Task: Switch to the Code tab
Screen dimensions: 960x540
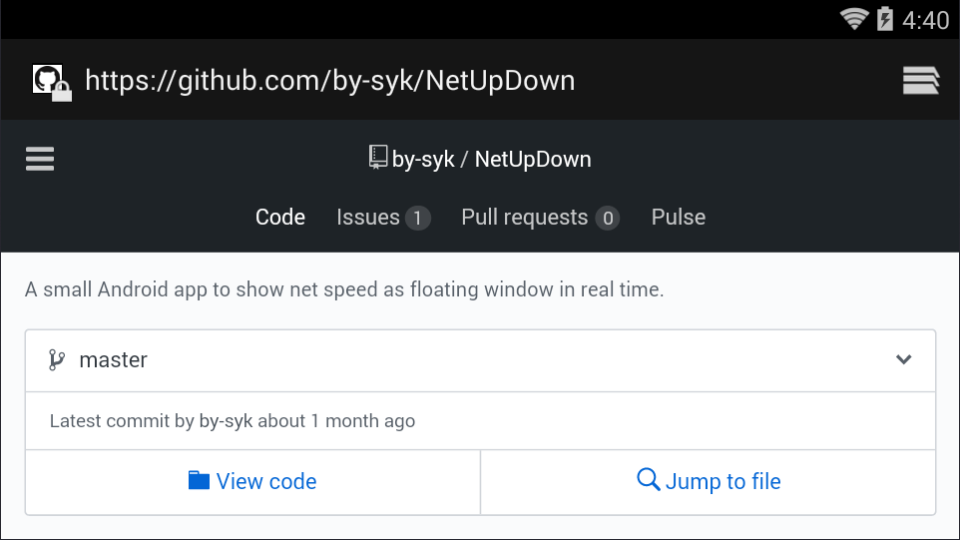Action: [280, 217]
